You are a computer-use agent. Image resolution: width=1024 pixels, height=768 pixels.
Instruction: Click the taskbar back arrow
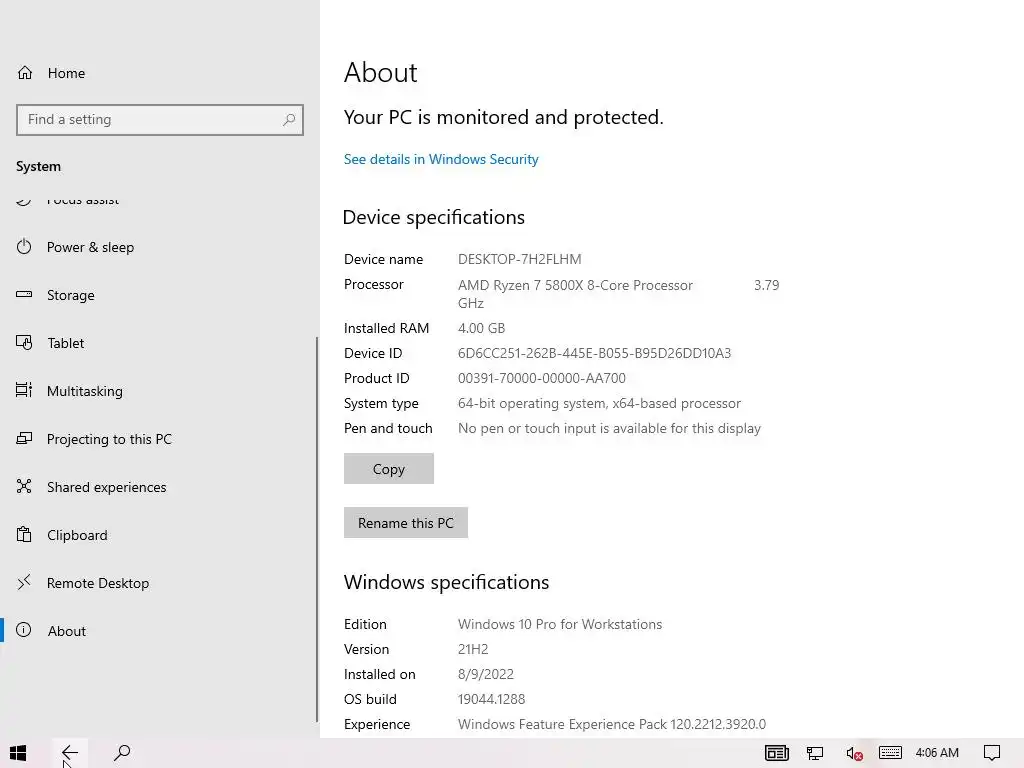point(69,753)
